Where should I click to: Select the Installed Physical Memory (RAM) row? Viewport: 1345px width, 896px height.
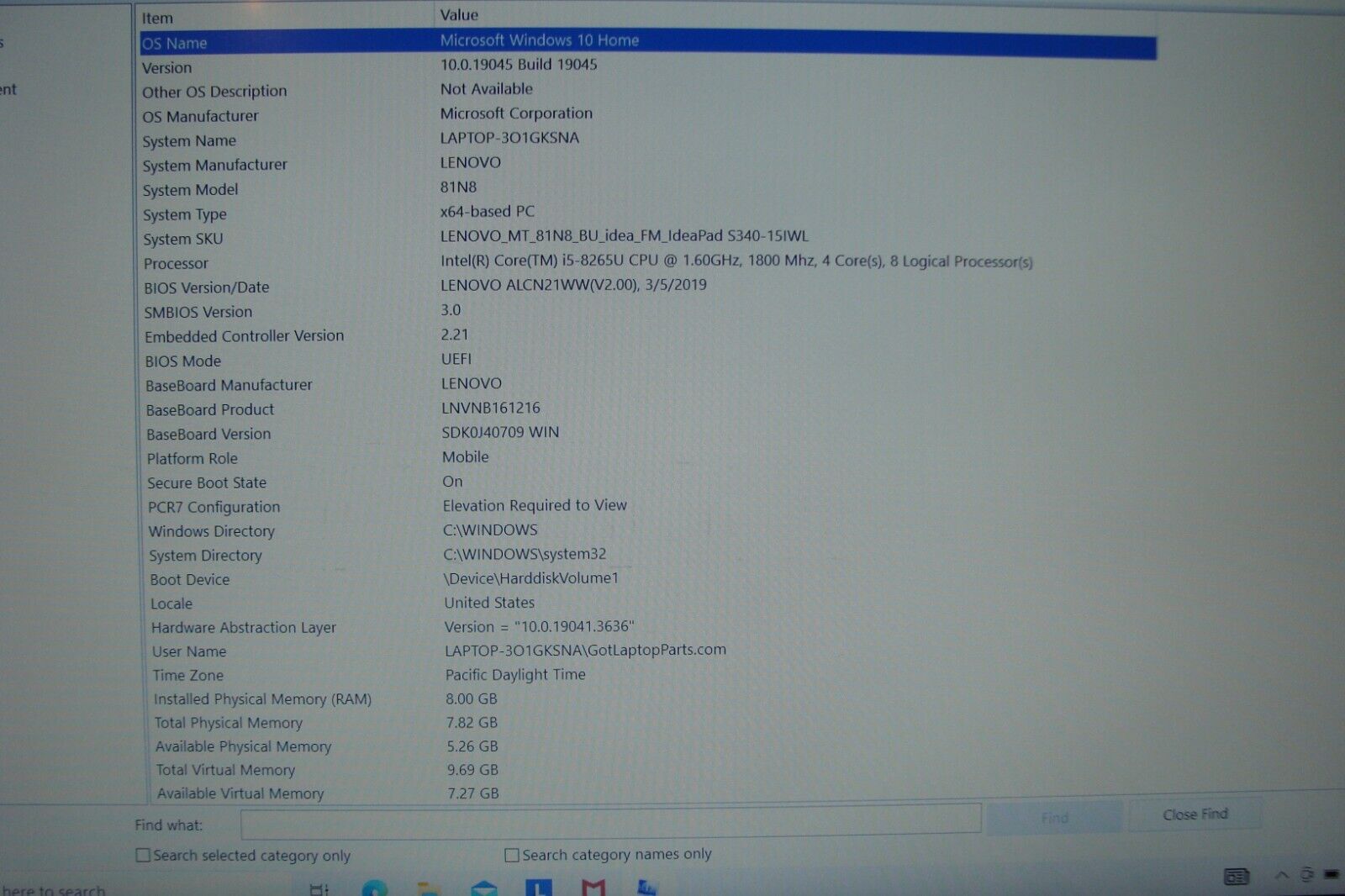[x=648, y=698]
